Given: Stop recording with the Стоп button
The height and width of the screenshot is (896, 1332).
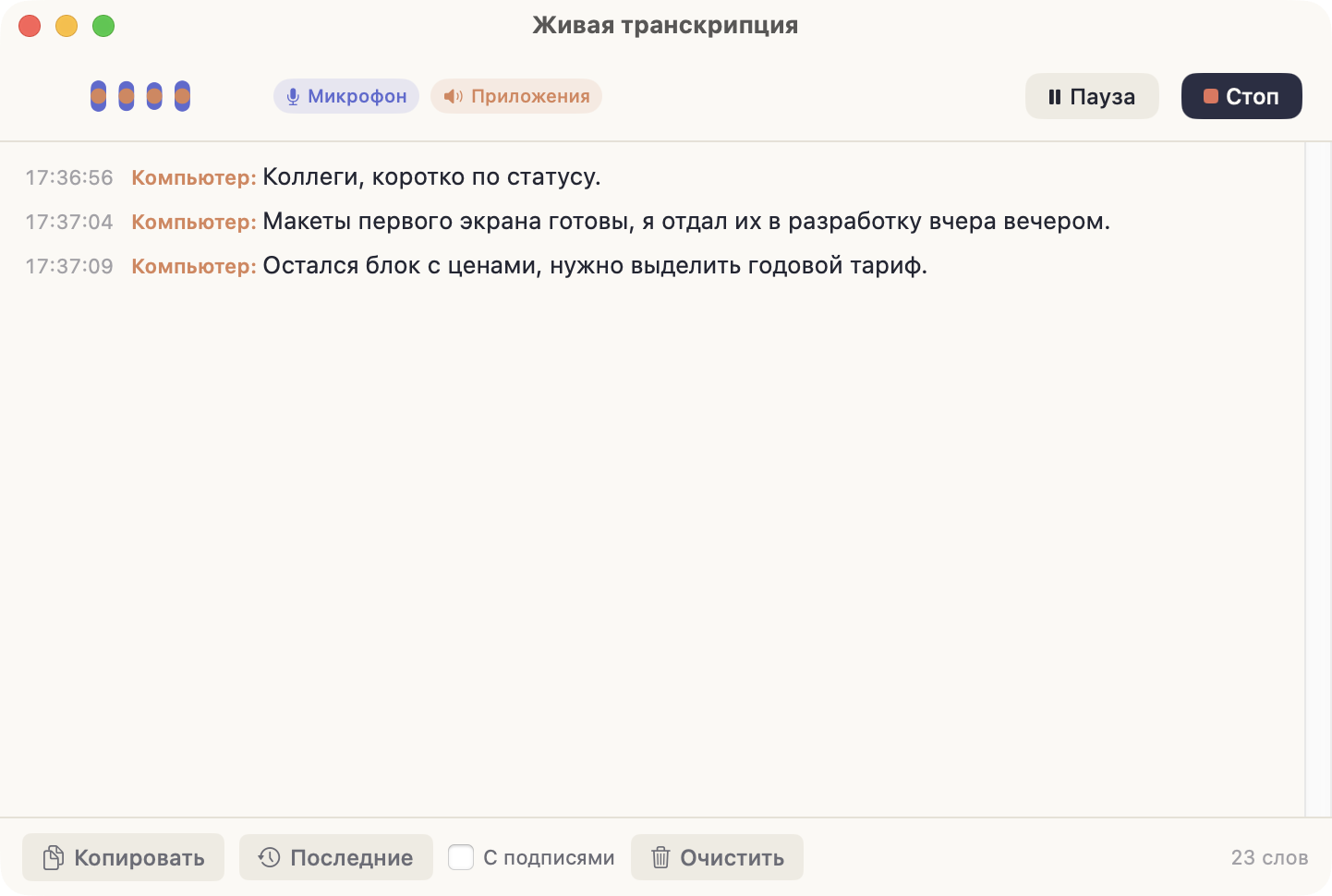Looking at the screenshot, I should (1241, 96).
